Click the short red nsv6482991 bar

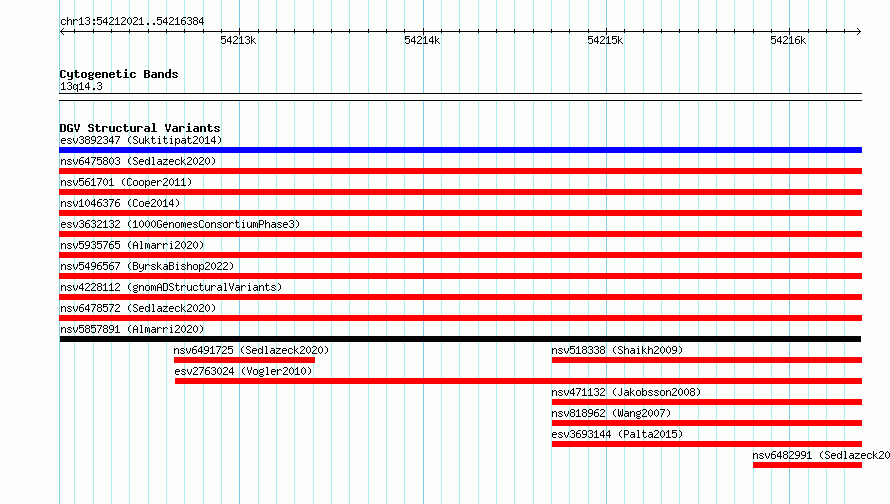pos(807,465)
